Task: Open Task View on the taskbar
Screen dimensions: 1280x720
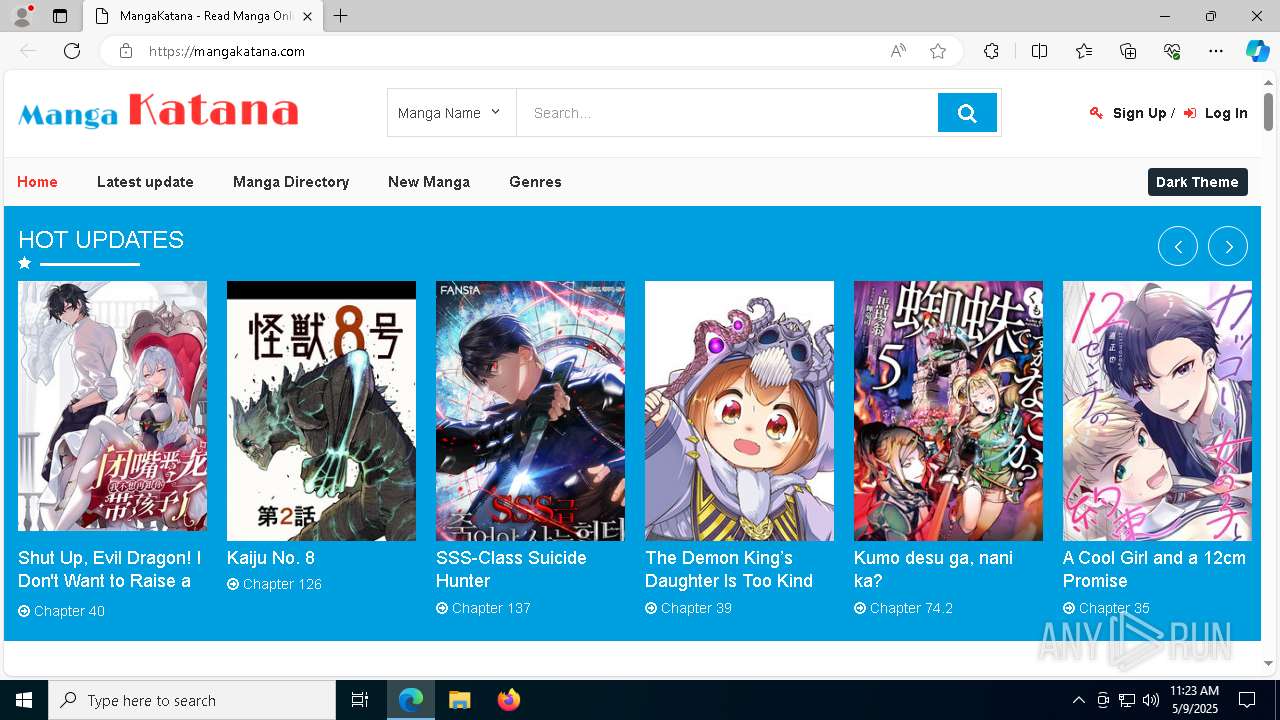Action: point(360,700)
